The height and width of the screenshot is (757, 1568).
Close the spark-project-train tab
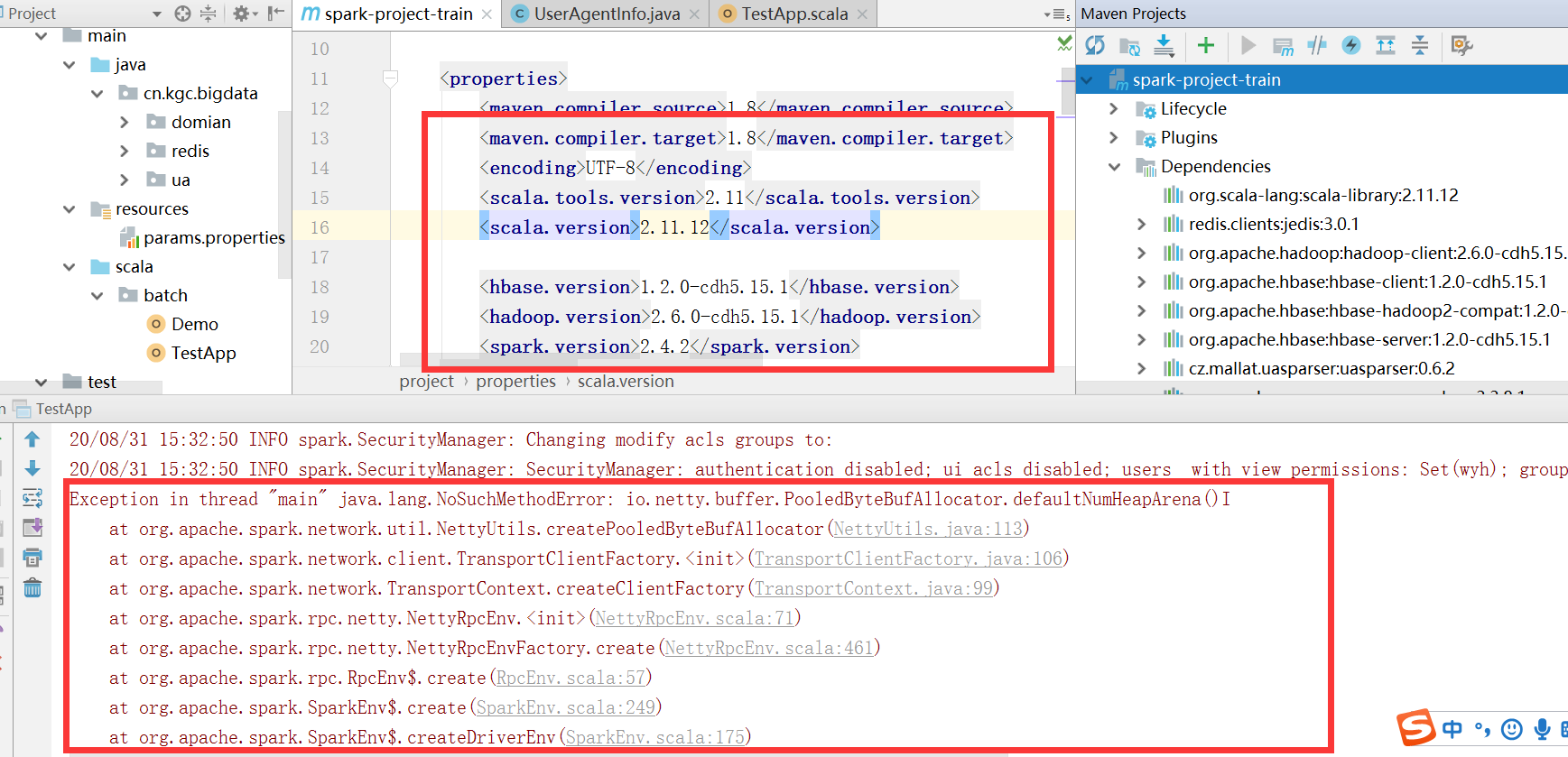(487, 14)
